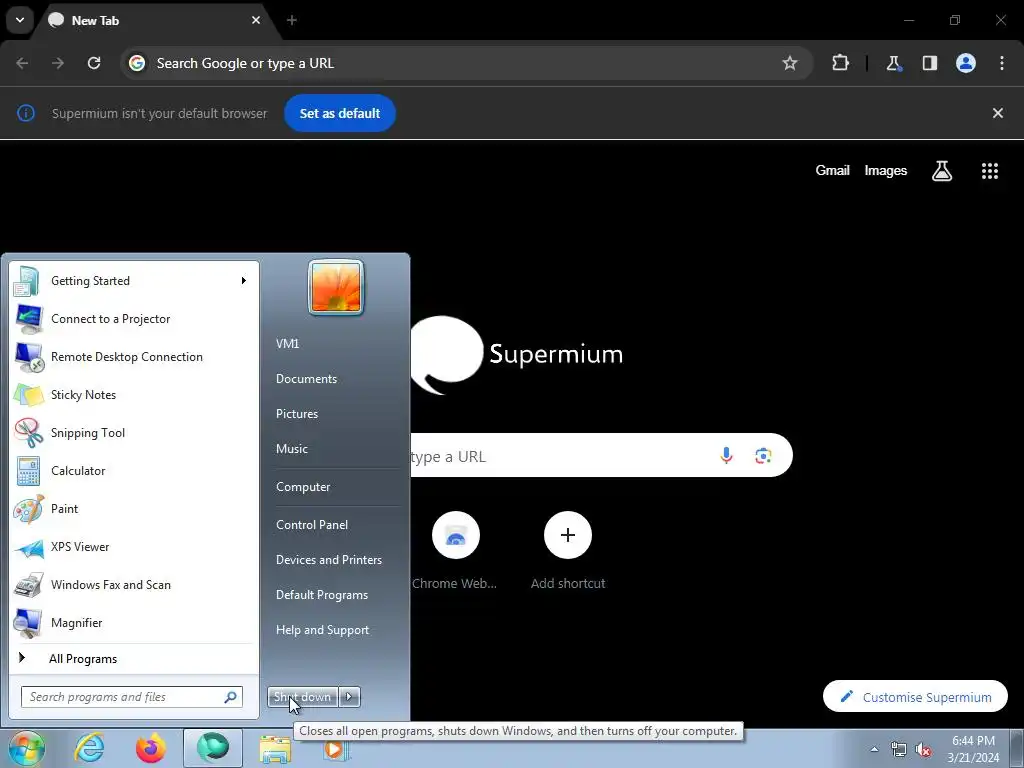Open the Extensions puzzle icon
The width and height of the screenshot is (1024, 768).
click(x=840, y=63)
